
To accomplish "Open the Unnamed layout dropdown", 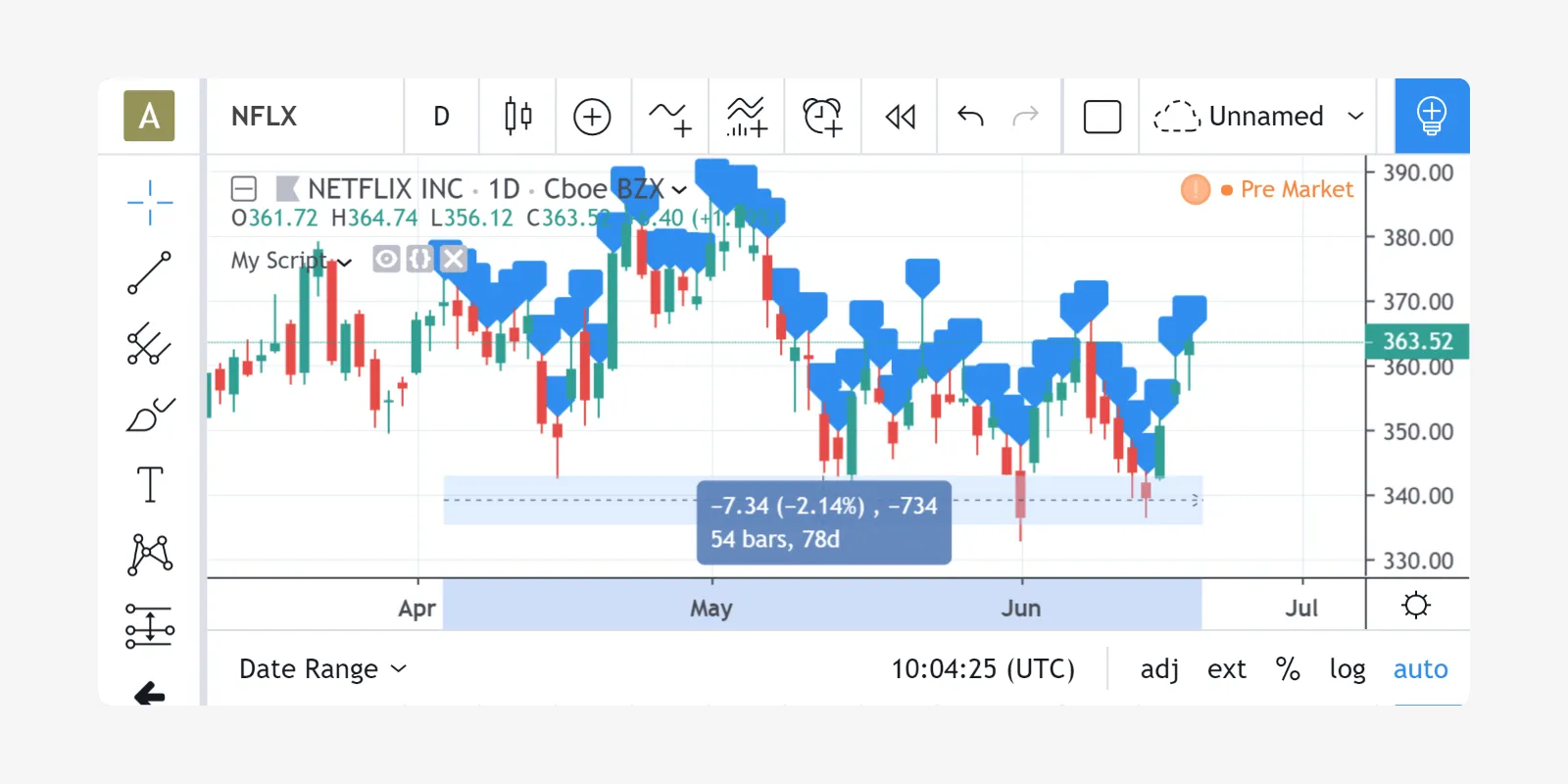I will pos(1258,116).
